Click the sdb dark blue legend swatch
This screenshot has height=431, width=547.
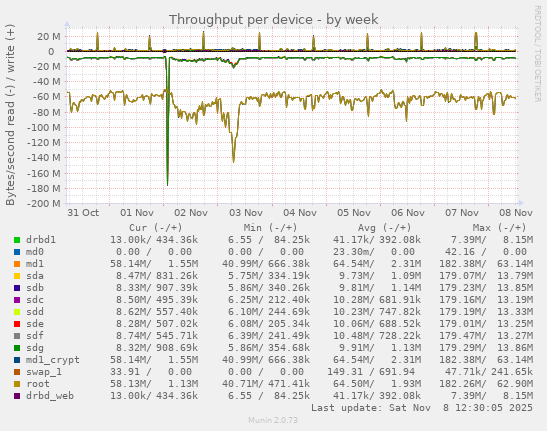point(17,288)
